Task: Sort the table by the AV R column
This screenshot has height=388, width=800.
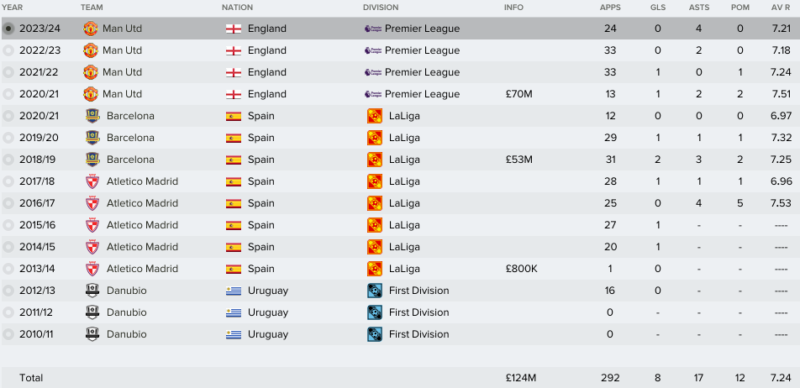Action: 781,8
